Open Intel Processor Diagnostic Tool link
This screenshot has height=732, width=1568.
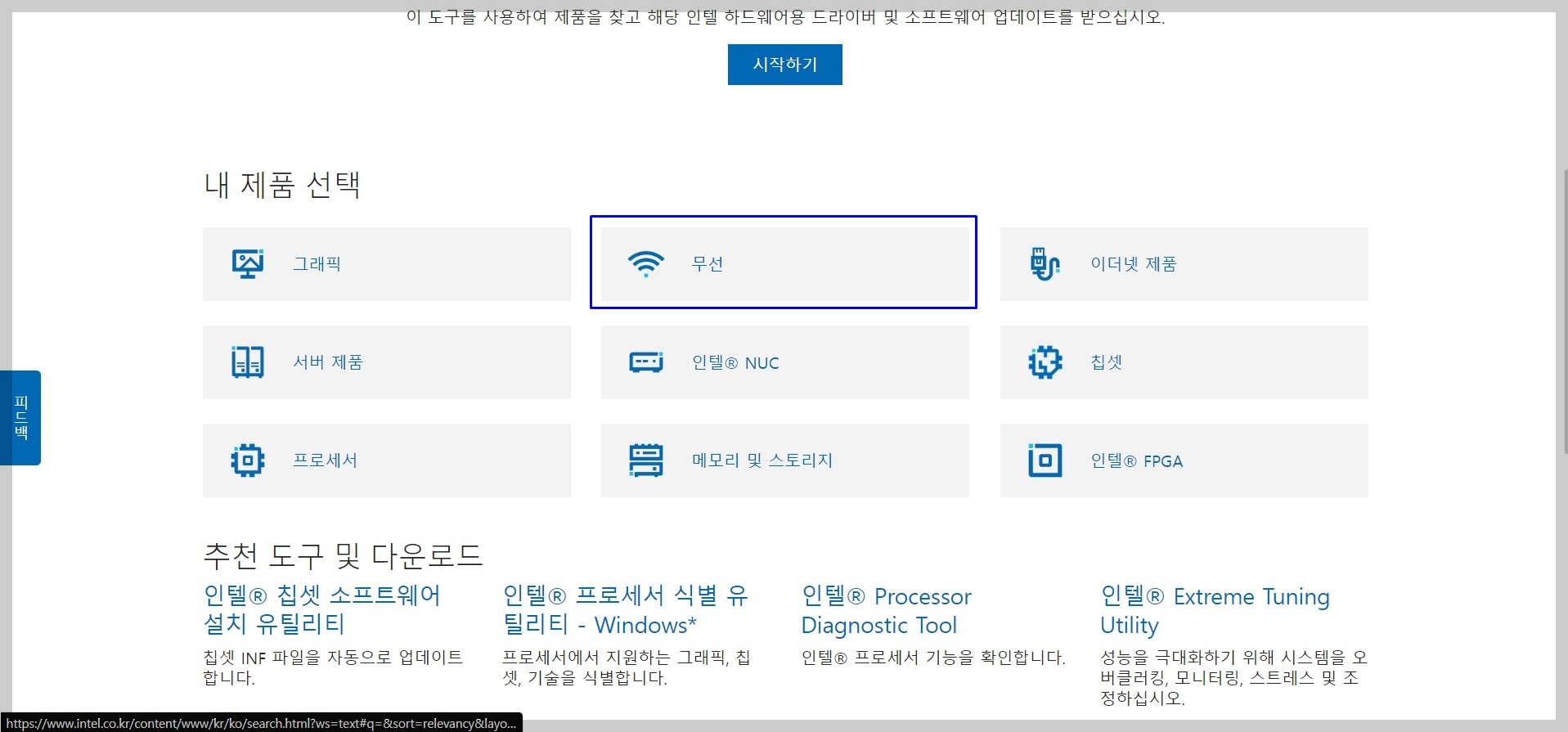[886, 610]
